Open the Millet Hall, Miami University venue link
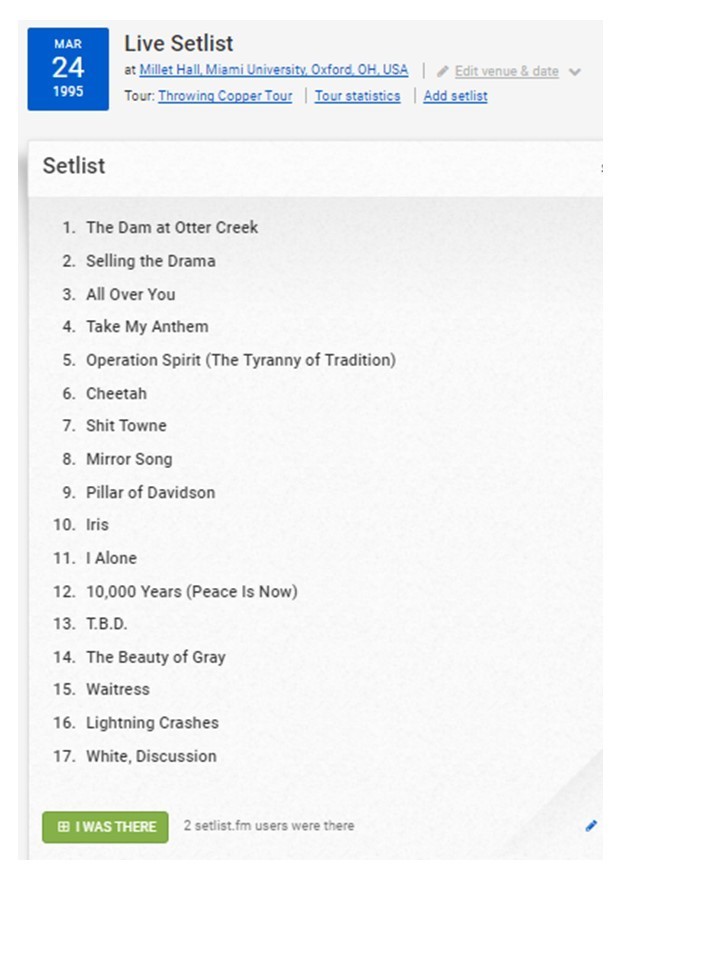The width and height of the screenshot is (720, 960). pos(274,70)
